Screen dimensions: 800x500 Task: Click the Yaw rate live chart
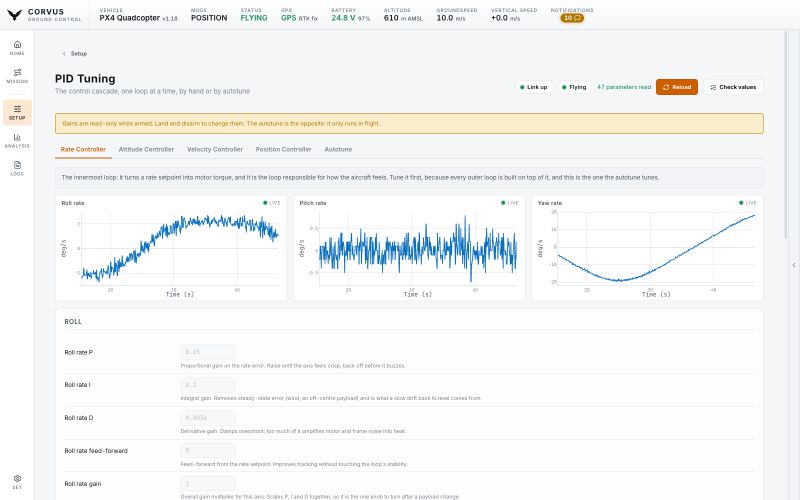coord(647,248)
